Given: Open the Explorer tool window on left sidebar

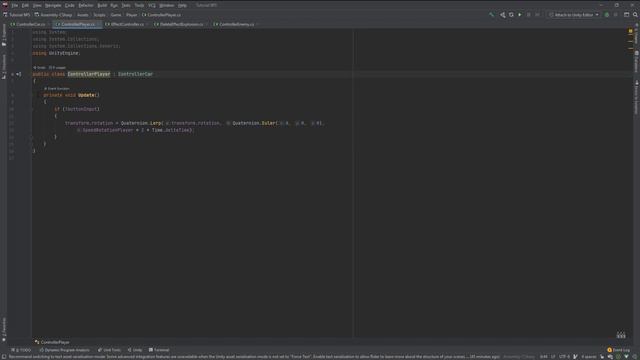Looking at the screenshot, I should (4, 35).
